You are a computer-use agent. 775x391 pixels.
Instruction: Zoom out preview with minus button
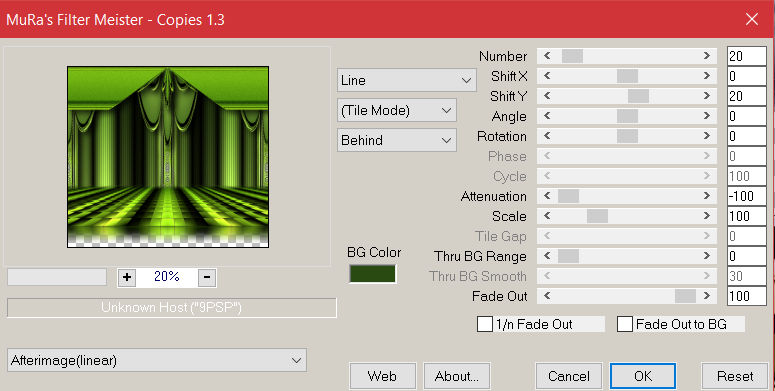click(207, 277)
